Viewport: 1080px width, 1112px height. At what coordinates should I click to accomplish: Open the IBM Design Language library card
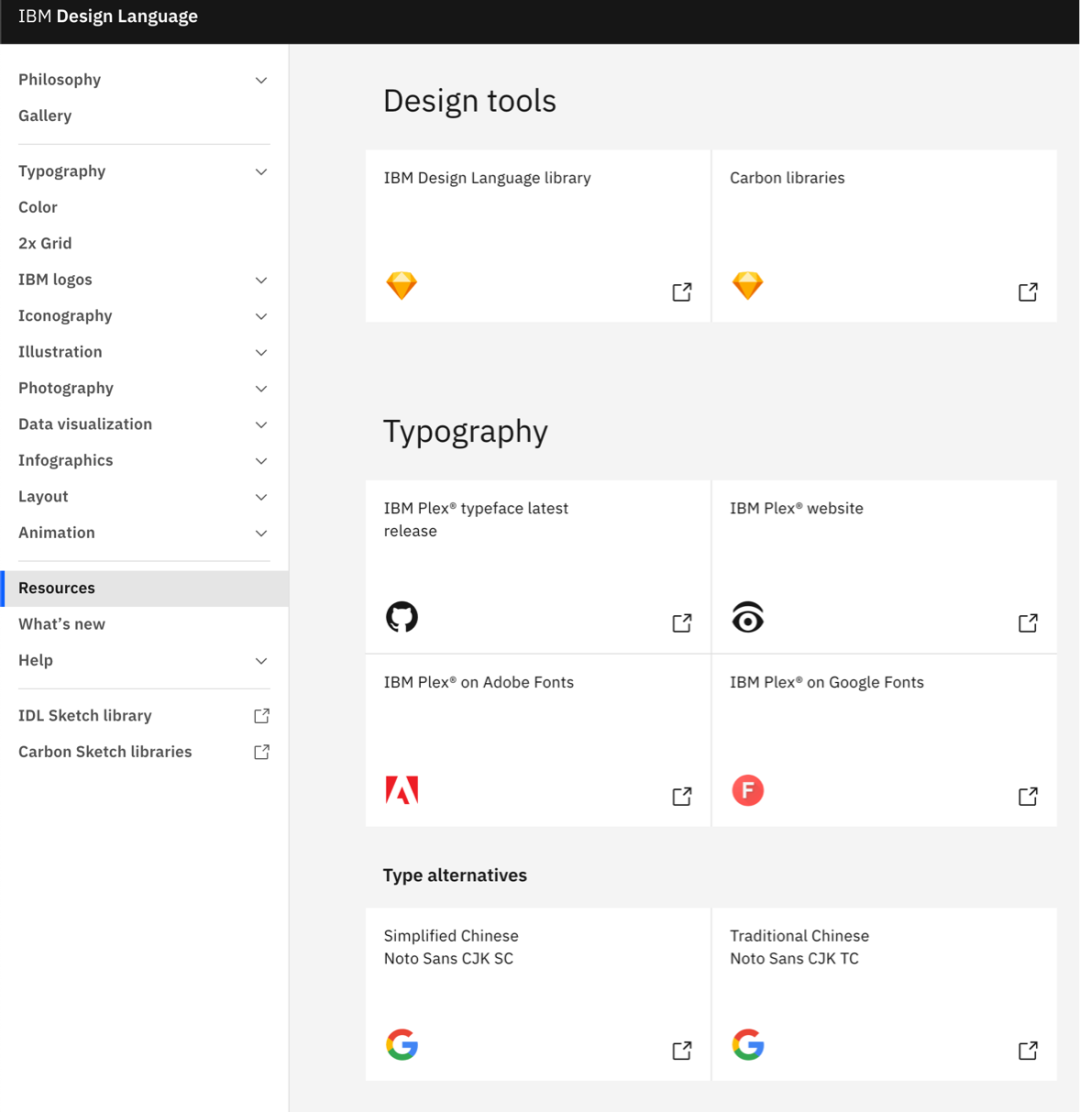point(538,235)
